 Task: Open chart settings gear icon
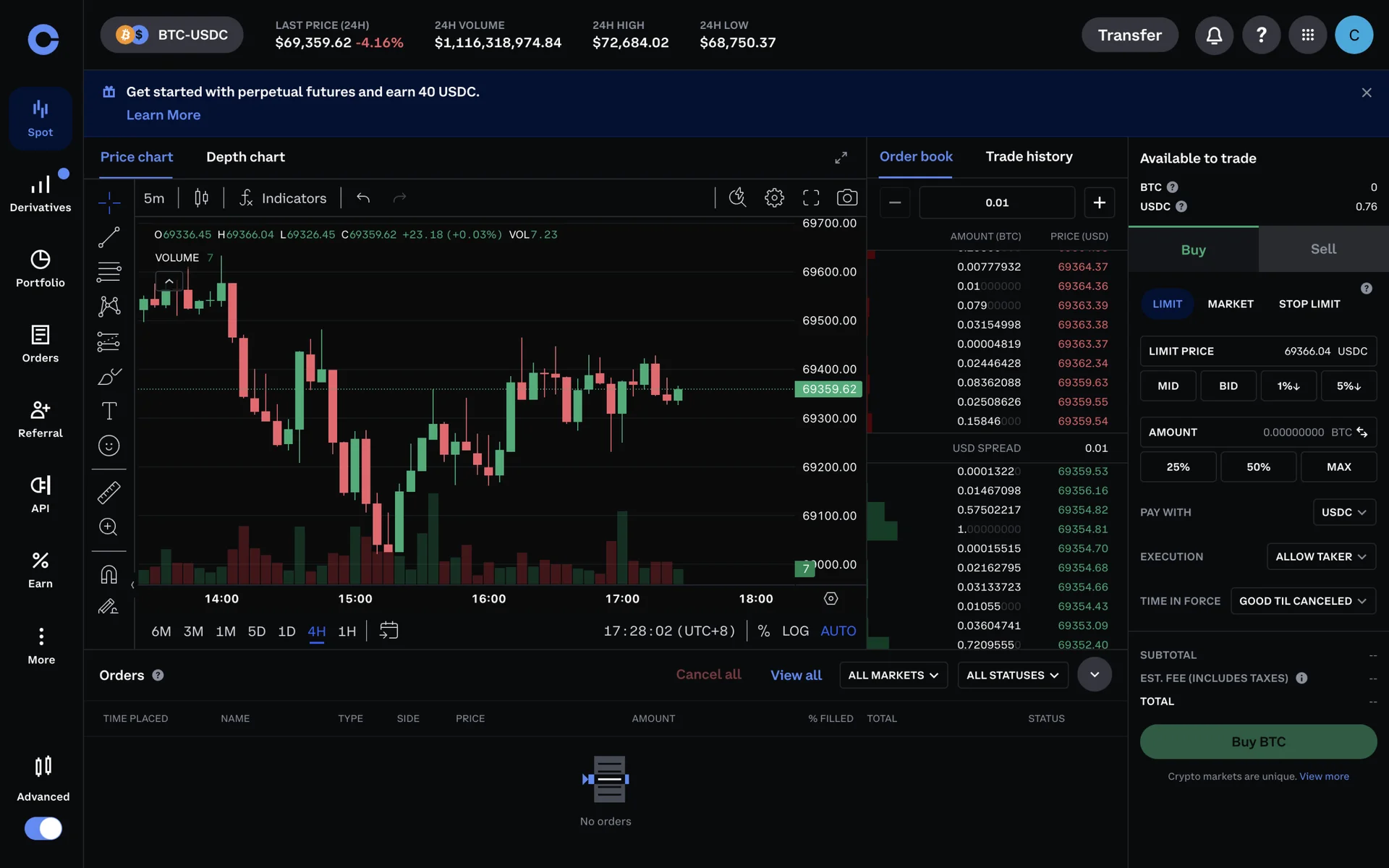[x=774, y=197]
